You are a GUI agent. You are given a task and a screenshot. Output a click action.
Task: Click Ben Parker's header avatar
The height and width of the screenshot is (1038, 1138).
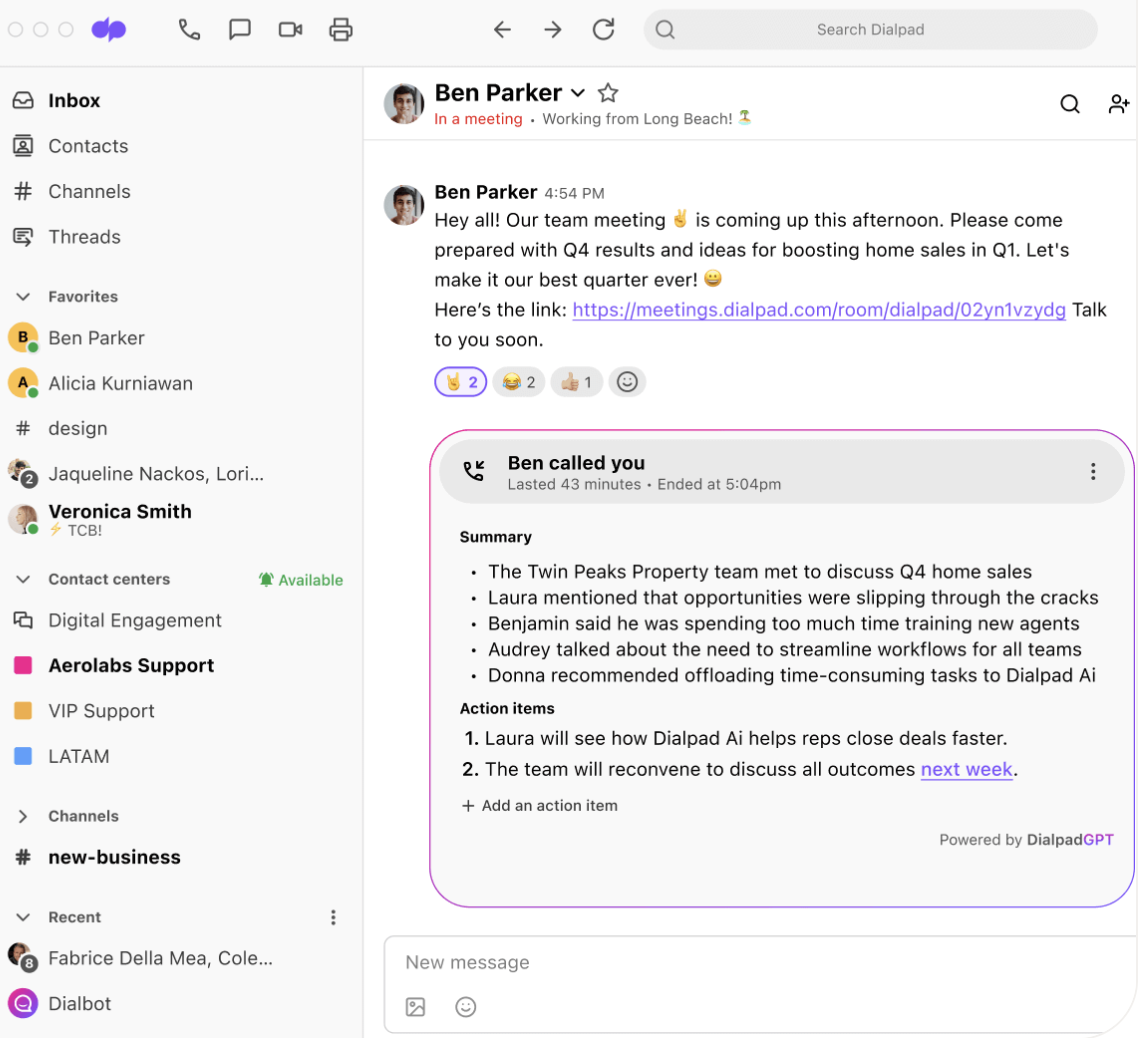[x=404, y=104]
